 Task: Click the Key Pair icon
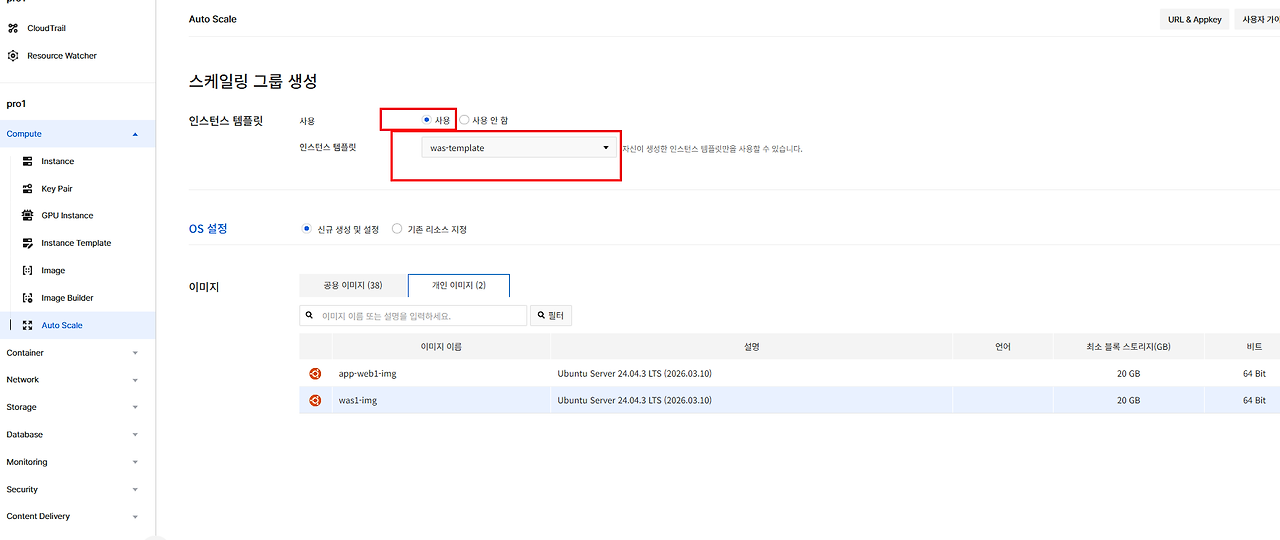click(28, 188)
